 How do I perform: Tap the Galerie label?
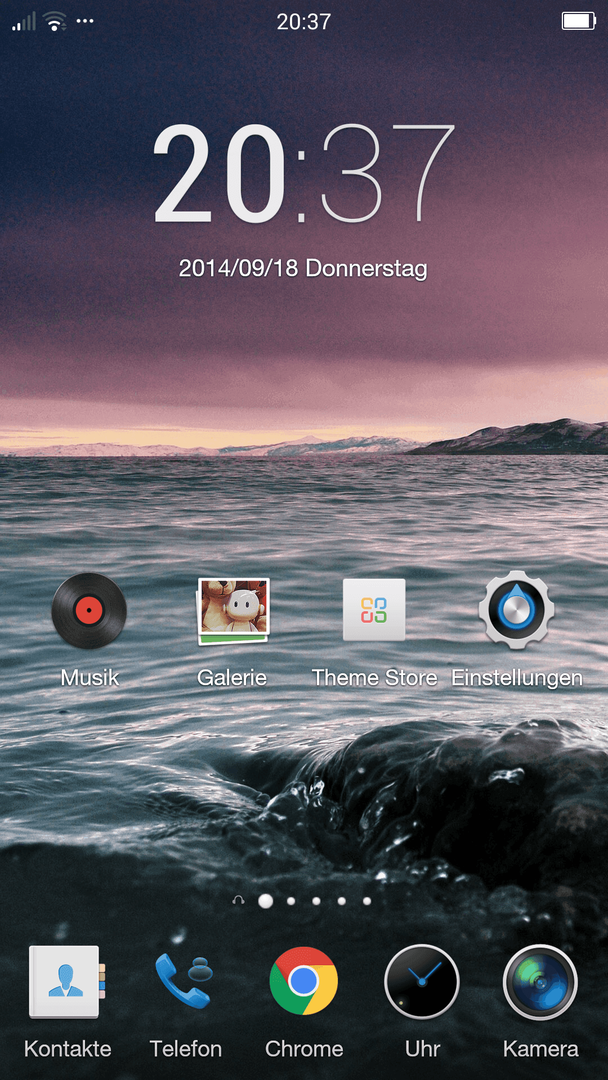(x=232, y=678)
